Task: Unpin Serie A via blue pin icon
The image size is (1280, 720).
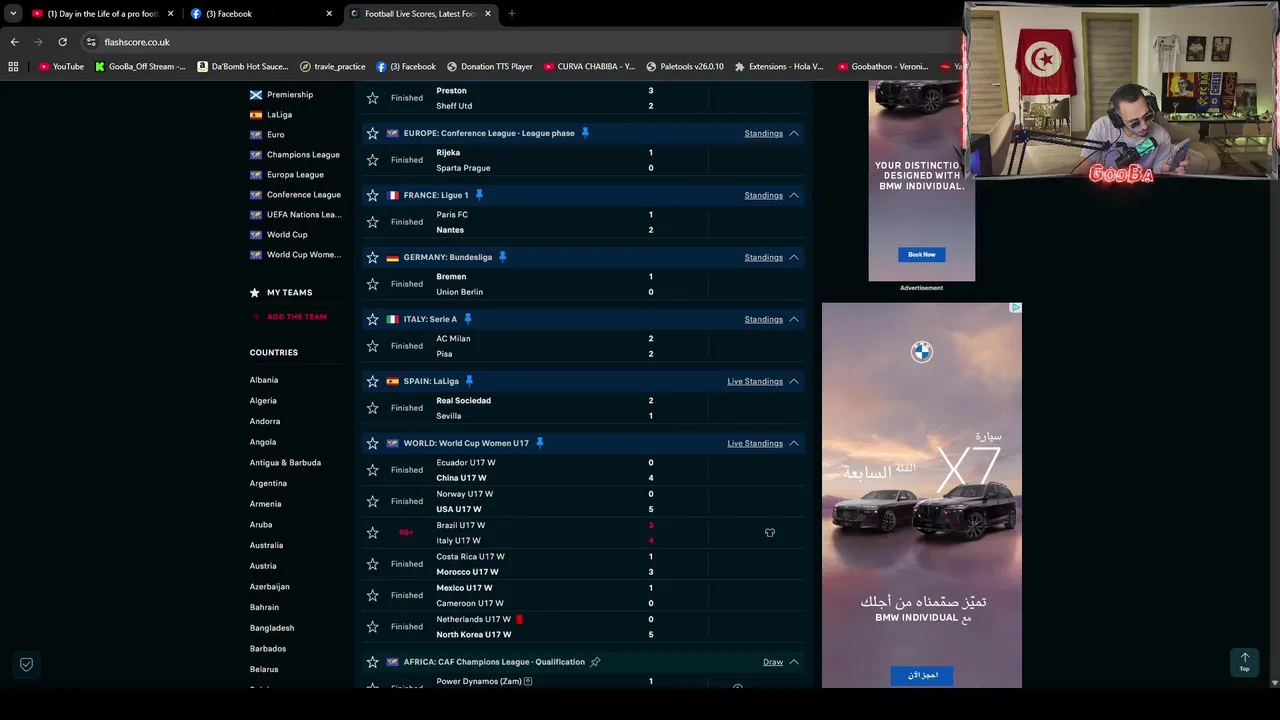Action: pyautogui.click(x=467, y=319)
